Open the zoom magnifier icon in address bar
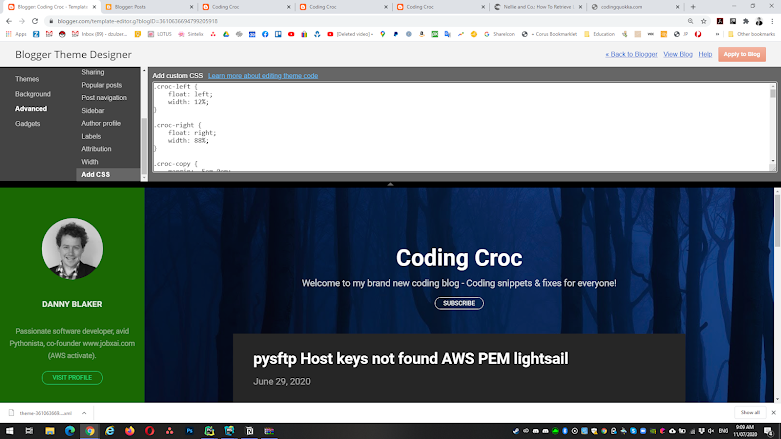 [x=690, y=21]
